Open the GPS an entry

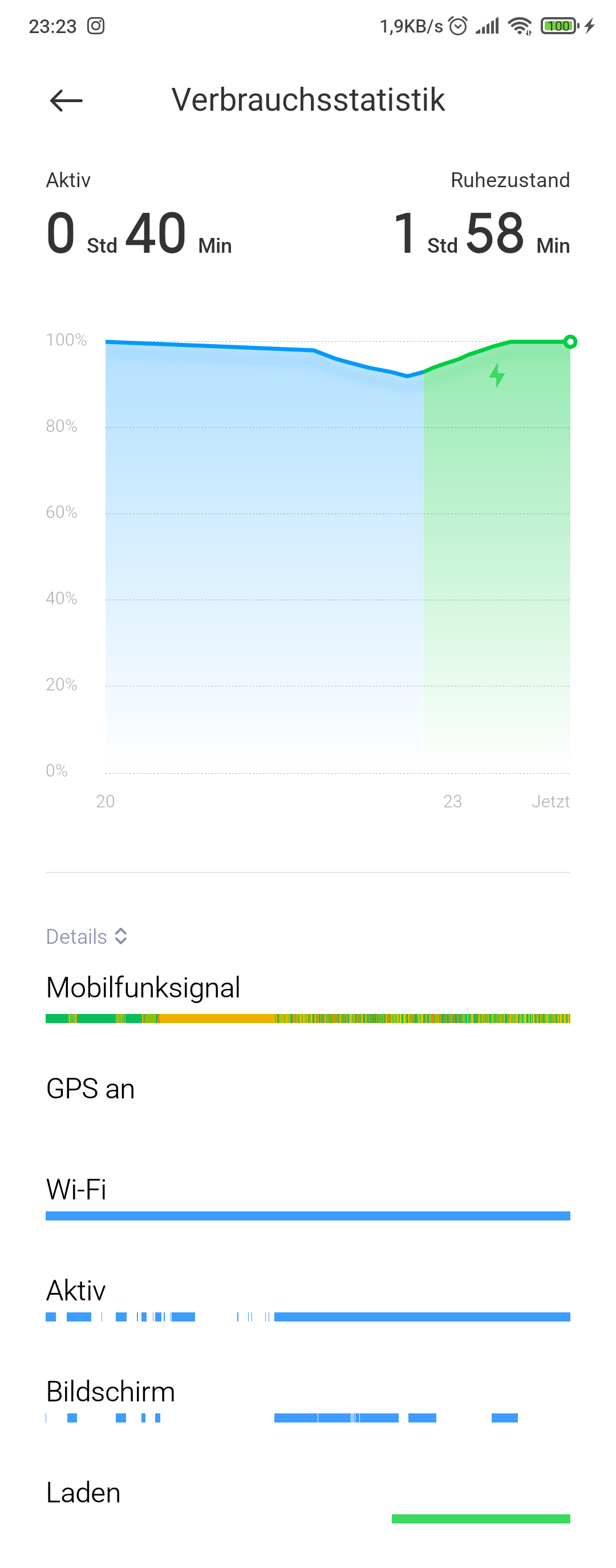(x=90, y=1088)
